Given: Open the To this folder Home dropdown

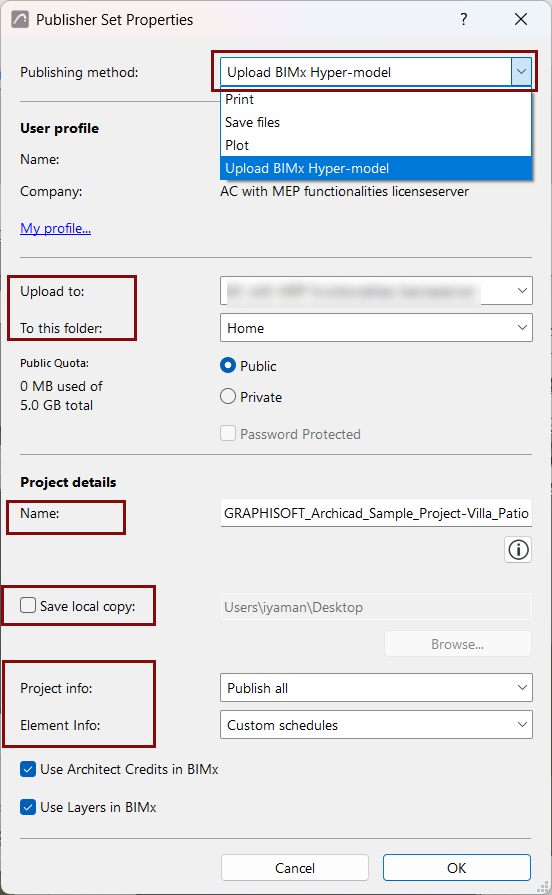Looking at the screenshot, I should (376, 328).
